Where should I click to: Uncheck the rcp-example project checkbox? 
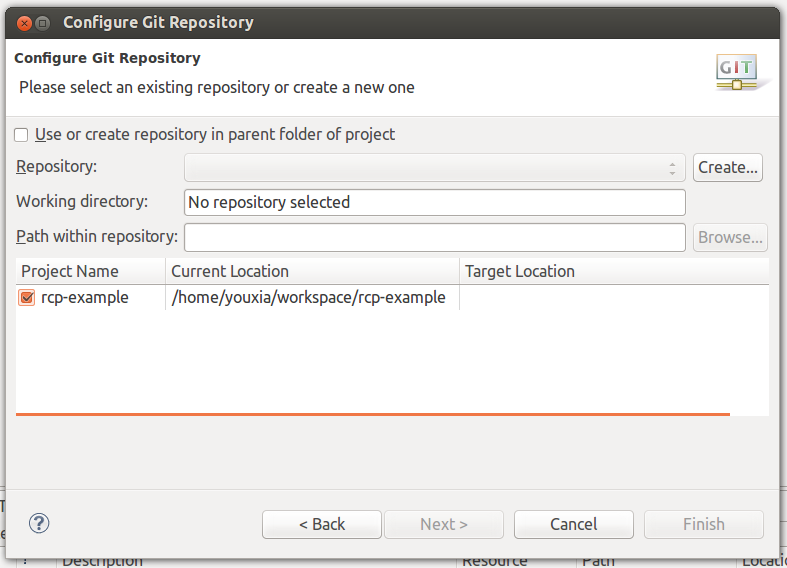coord(27,298)
